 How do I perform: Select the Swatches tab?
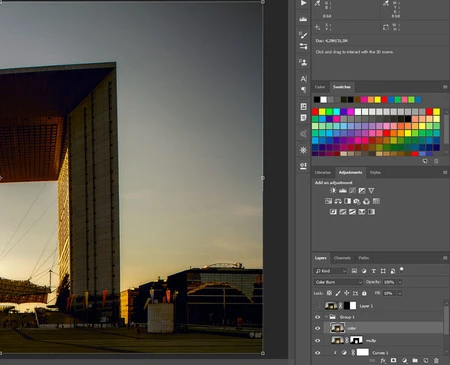[342, 87]
